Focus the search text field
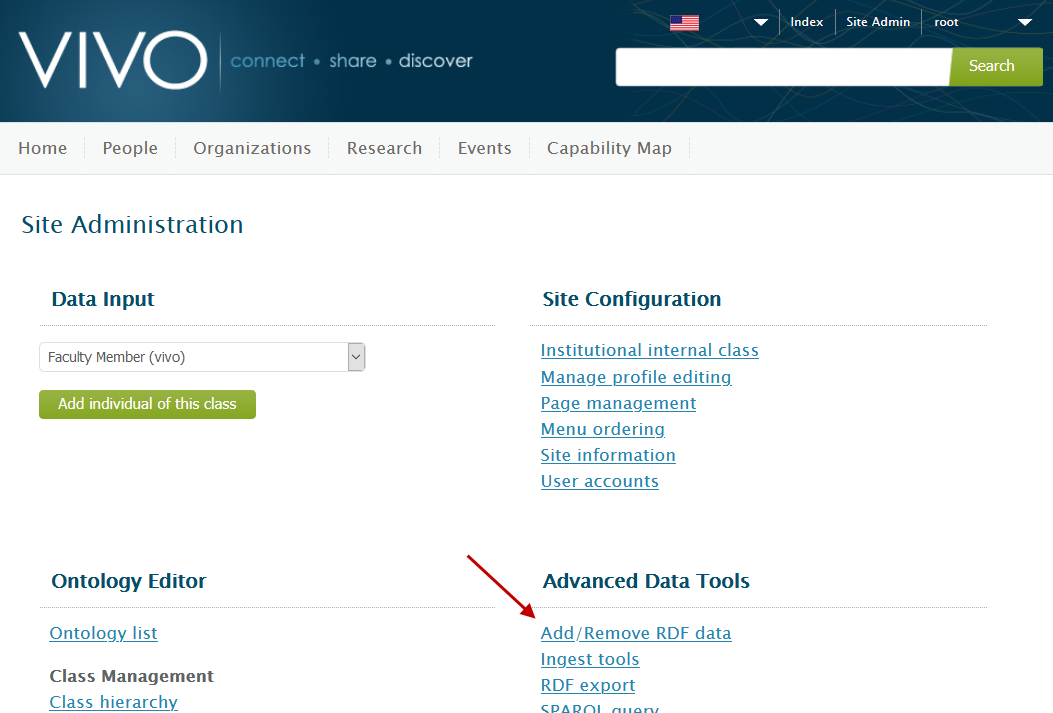Viewport: 1053px width, 713px height. (783, 66)
